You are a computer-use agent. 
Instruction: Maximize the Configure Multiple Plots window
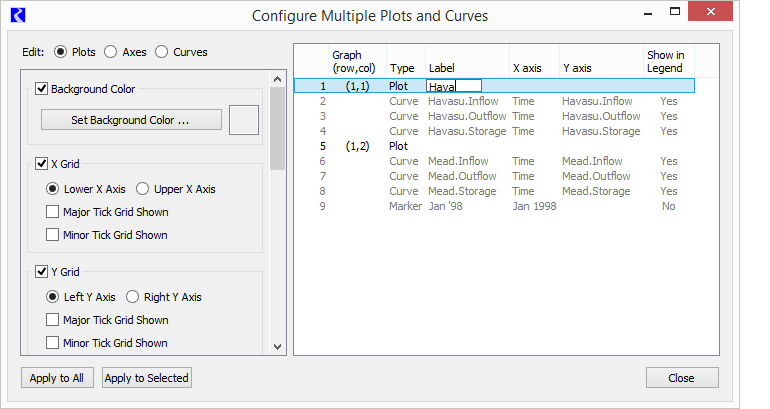pos(675,12)
